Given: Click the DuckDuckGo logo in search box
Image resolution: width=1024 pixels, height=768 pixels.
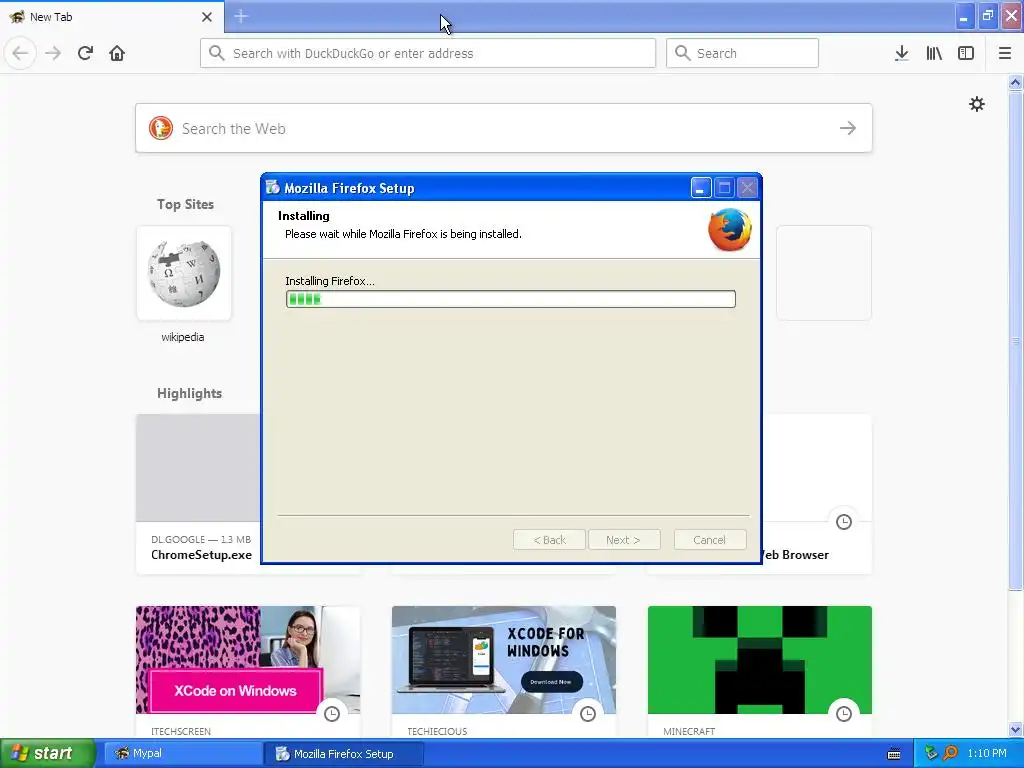Looking at the screenshot, I should (161, 128).
